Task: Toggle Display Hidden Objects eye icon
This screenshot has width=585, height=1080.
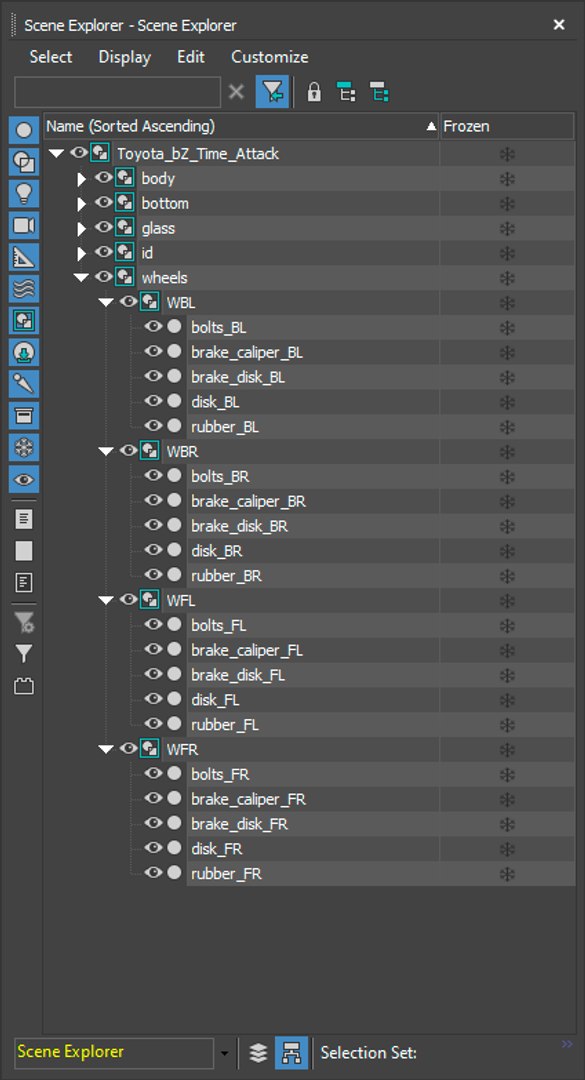Action: click(24, 479)
